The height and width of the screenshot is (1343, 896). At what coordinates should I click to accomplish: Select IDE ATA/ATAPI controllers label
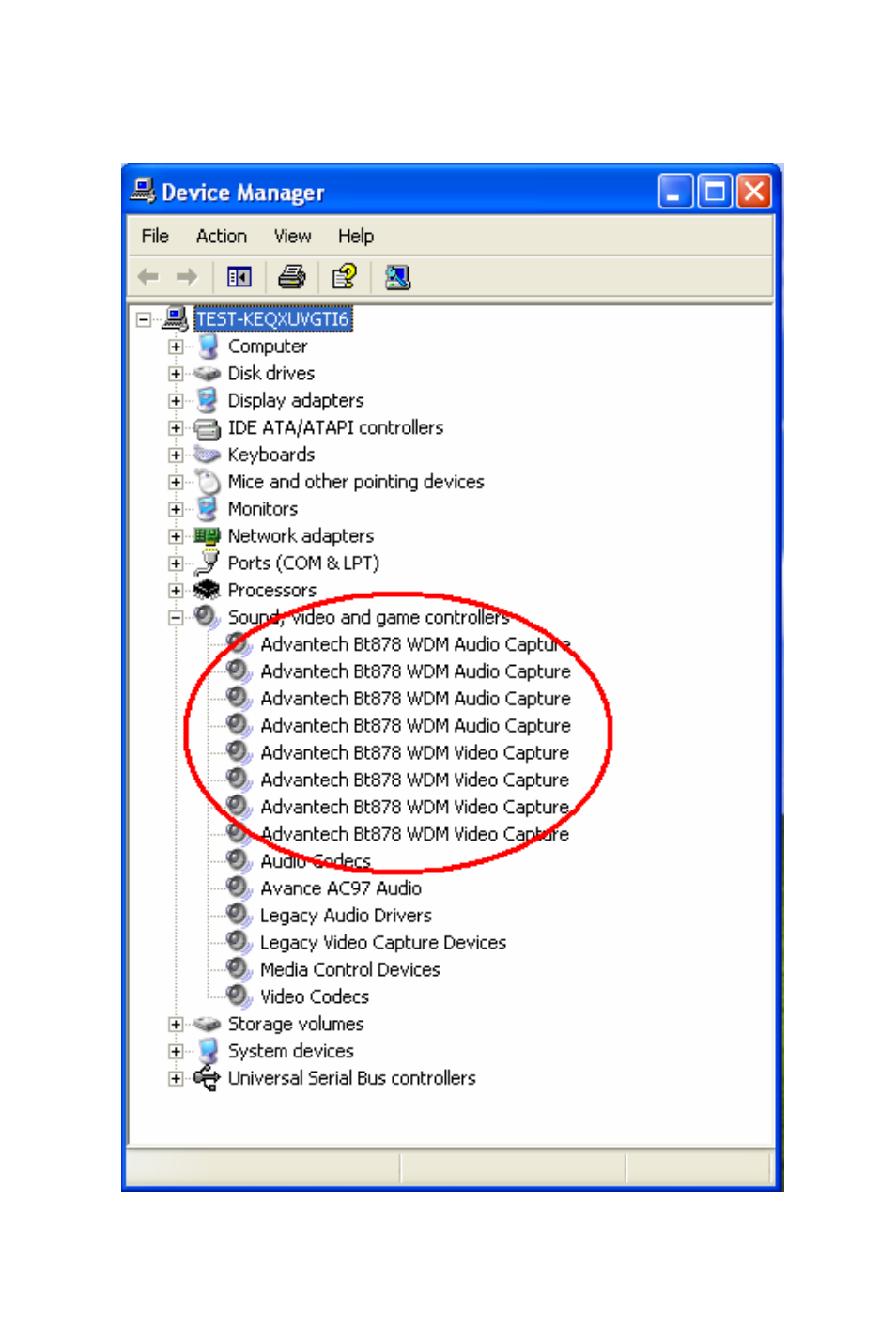coord(335,428)
